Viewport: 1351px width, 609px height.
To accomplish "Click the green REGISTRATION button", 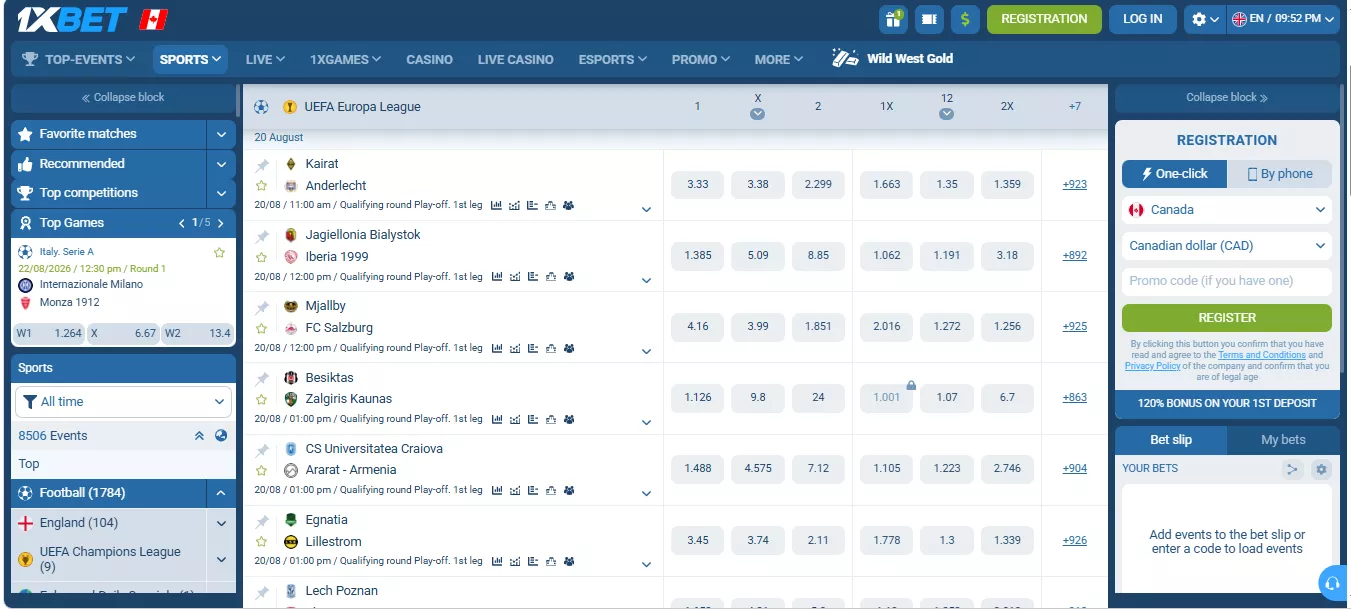I will pyautogui.click(x=1044, y=19).
